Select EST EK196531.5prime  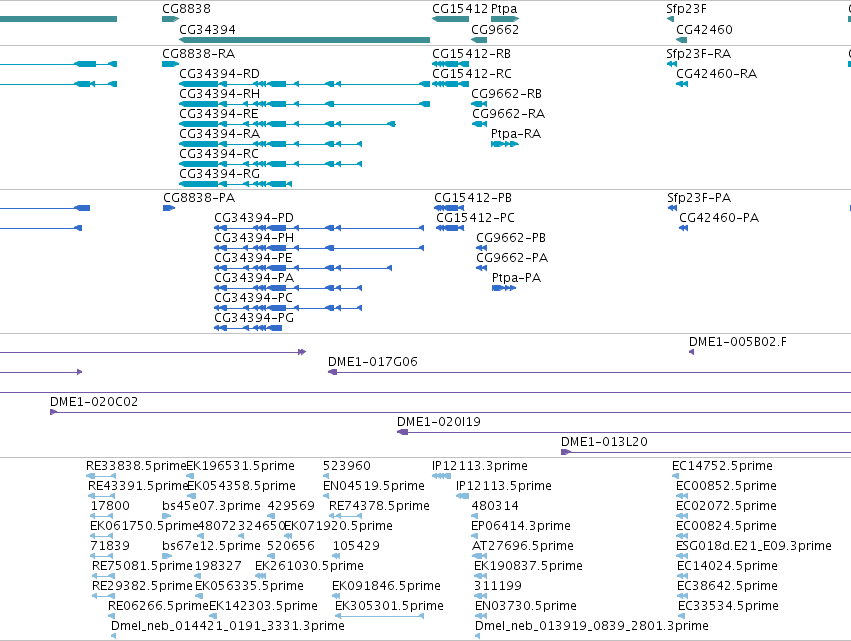pos(240,466)
